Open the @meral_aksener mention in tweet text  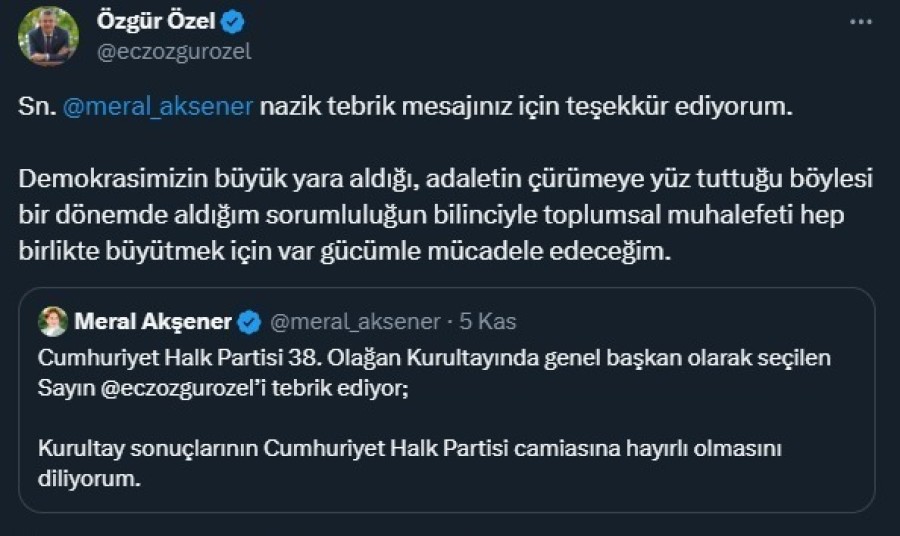tap(158, 108)
